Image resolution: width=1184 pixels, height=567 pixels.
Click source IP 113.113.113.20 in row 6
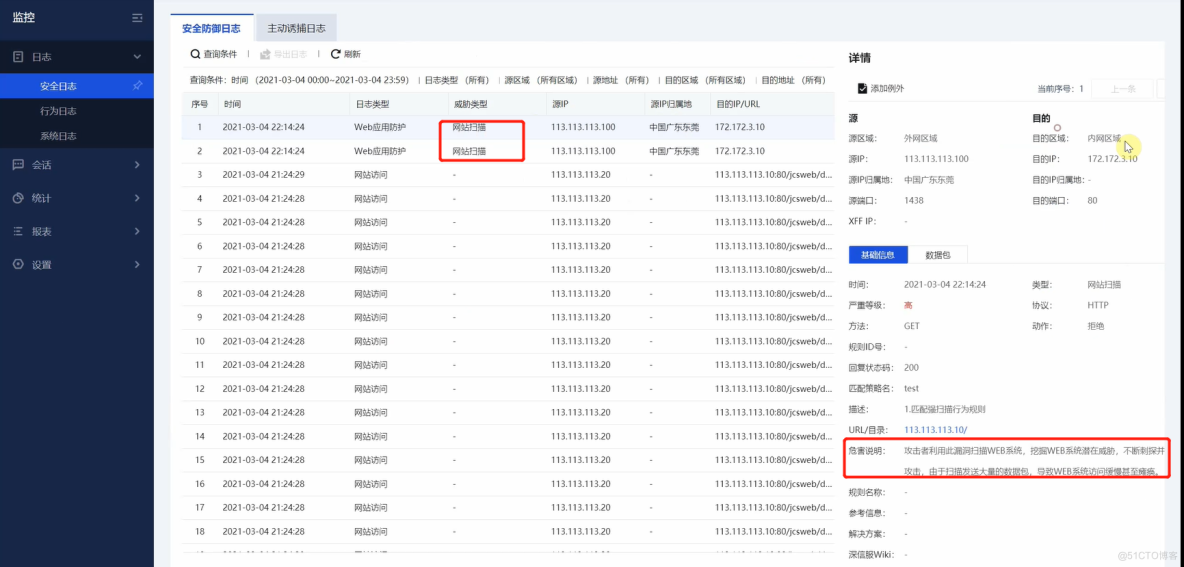click(x=581, y=246)
